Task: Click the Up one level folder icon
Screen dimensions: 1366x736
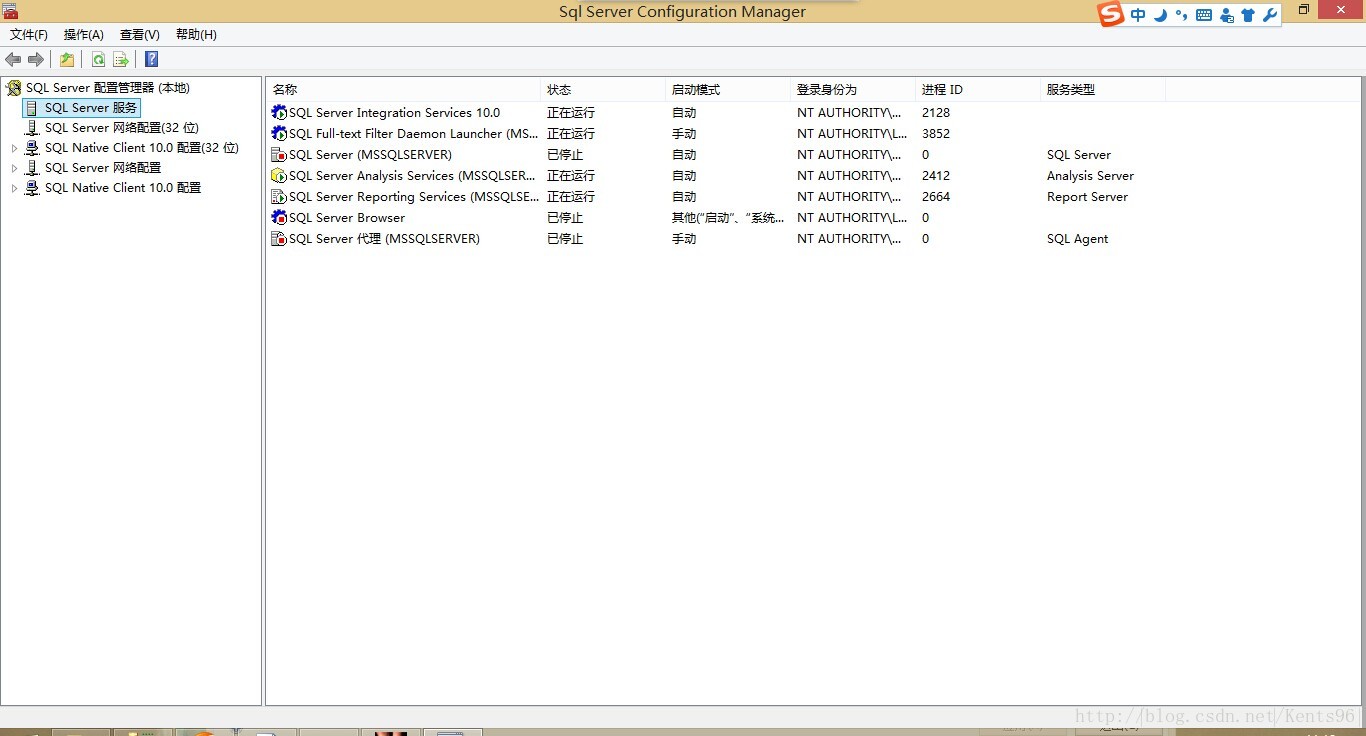Action: pos(67,60)
